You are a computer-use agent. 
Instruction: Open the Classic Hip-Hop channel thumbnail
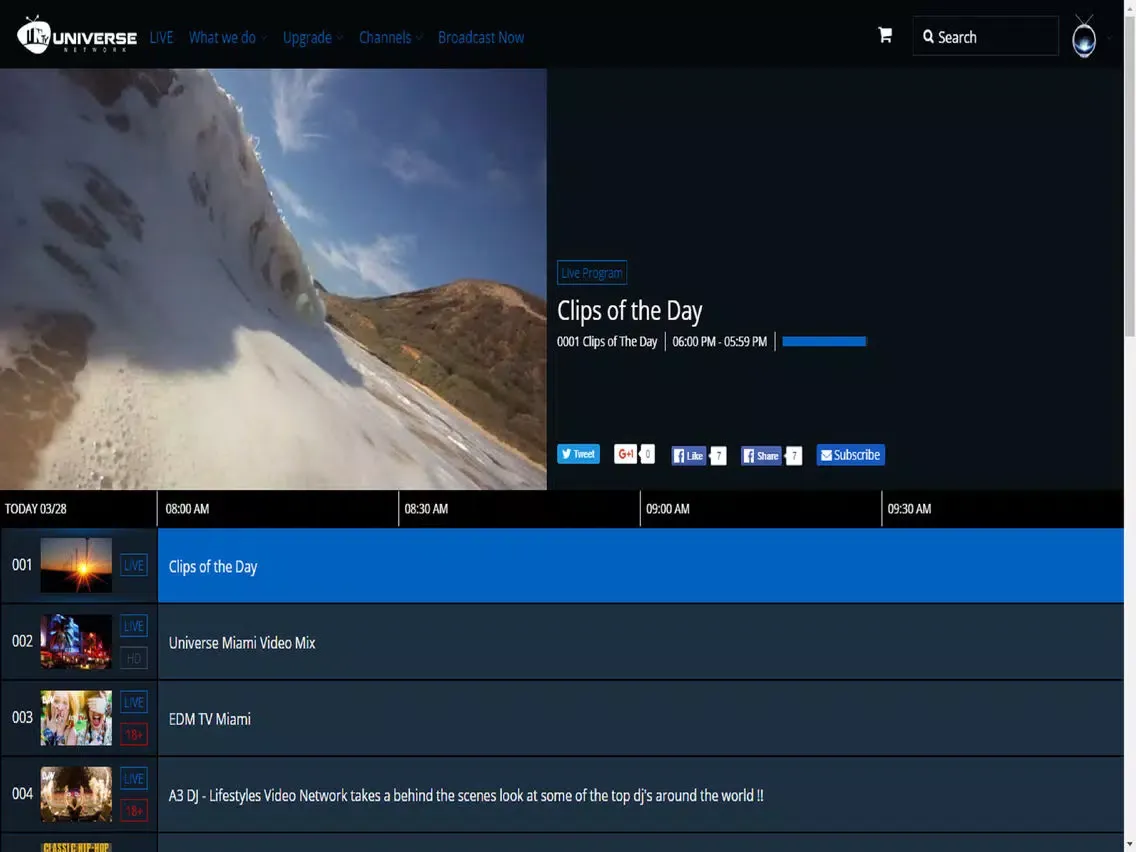[x=76, y=847]
